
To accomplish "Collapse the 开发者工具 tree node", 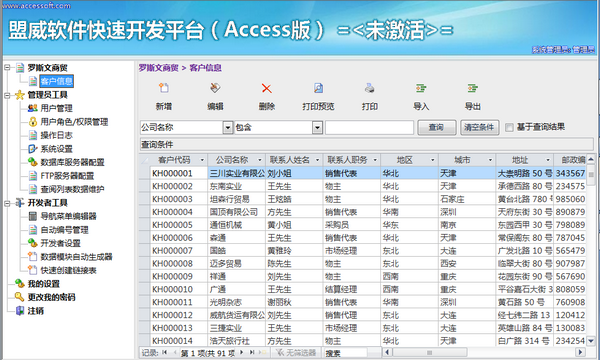I will click(7, 203).
